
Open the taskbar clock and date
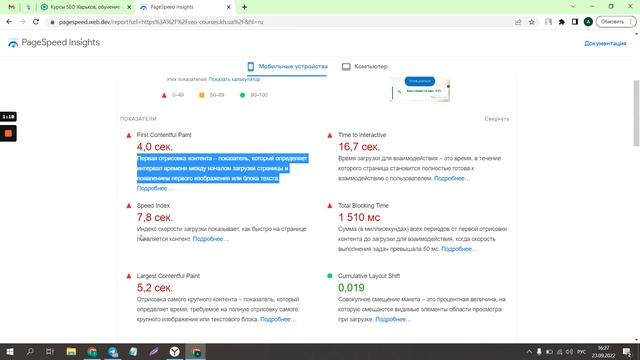point(603,351)
